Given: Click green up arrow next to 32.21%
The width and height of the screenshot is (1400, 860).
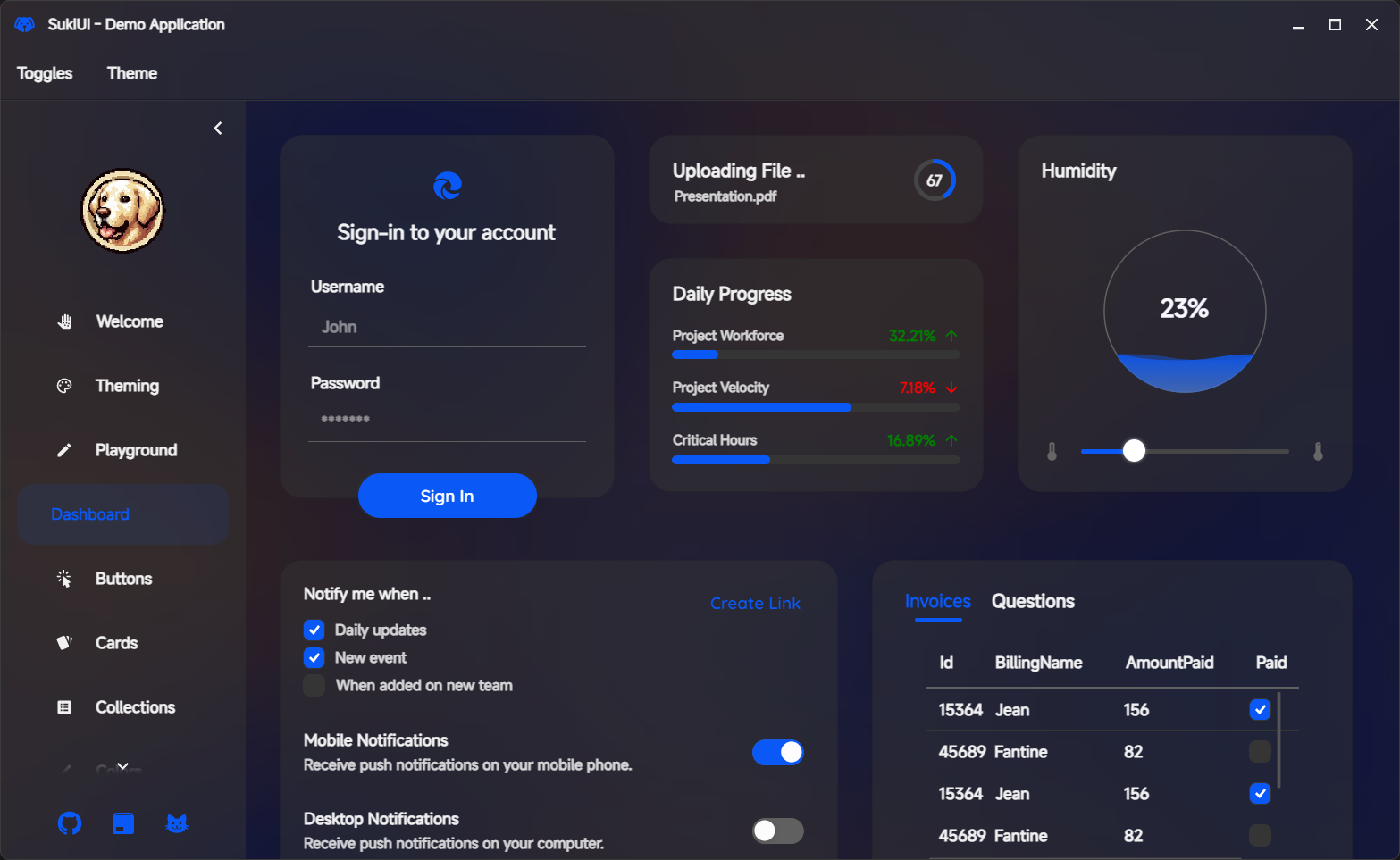Looking at the screenshot, I should 951,336.
